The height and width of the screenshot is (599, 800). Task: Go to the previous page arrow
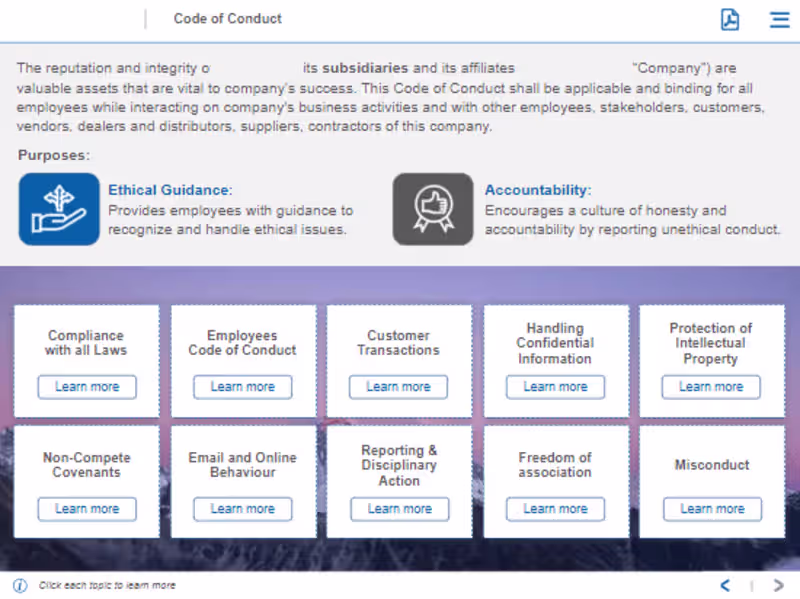(x=725, y=585)
